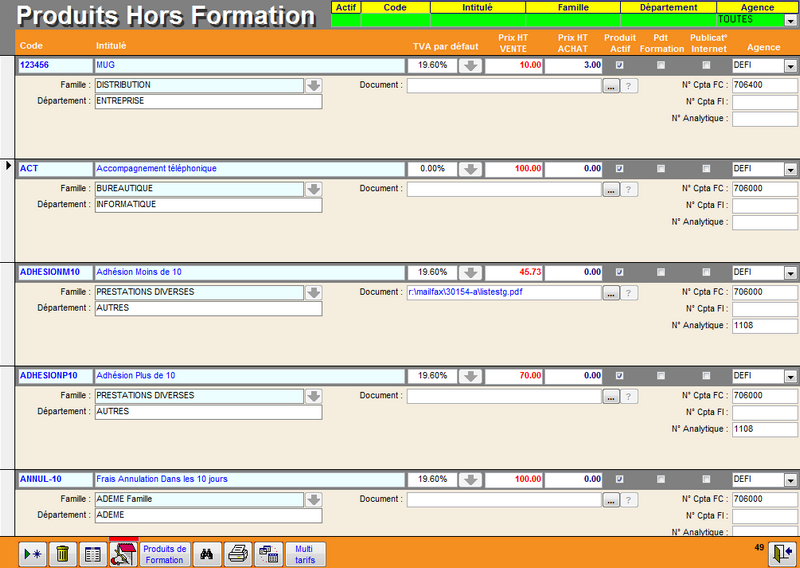Browse document for ADHESIONM10 with ... button
Viewport: 800px width, 568px height.
click(611, 292)
